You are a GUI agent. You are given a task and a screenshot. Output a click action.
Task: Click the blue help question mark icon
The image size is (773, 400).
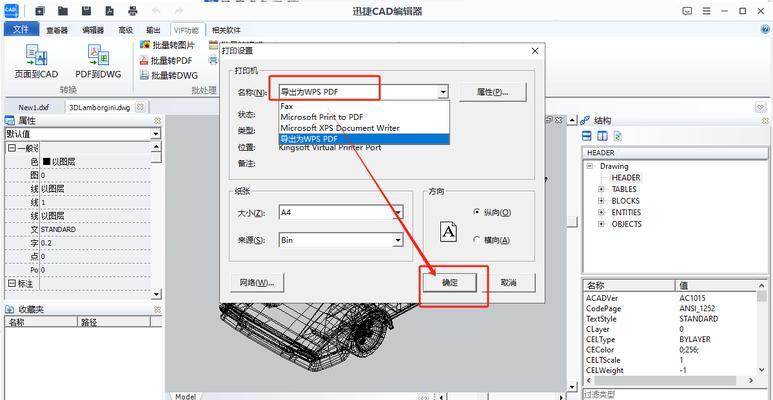tap(766, 30)
